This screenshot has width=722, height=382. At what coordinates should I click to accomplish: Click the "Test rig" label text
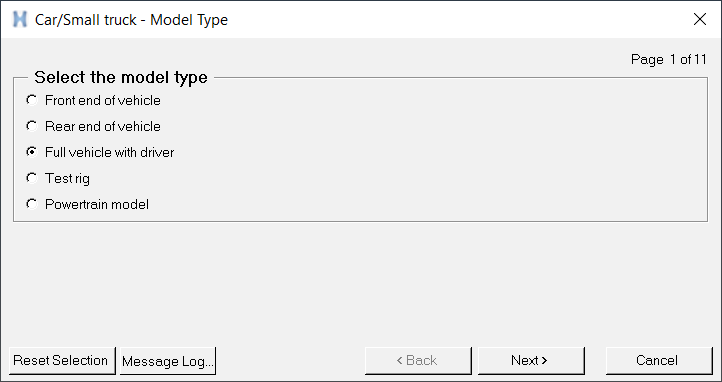pyautogui.click(x=67, y=178)
